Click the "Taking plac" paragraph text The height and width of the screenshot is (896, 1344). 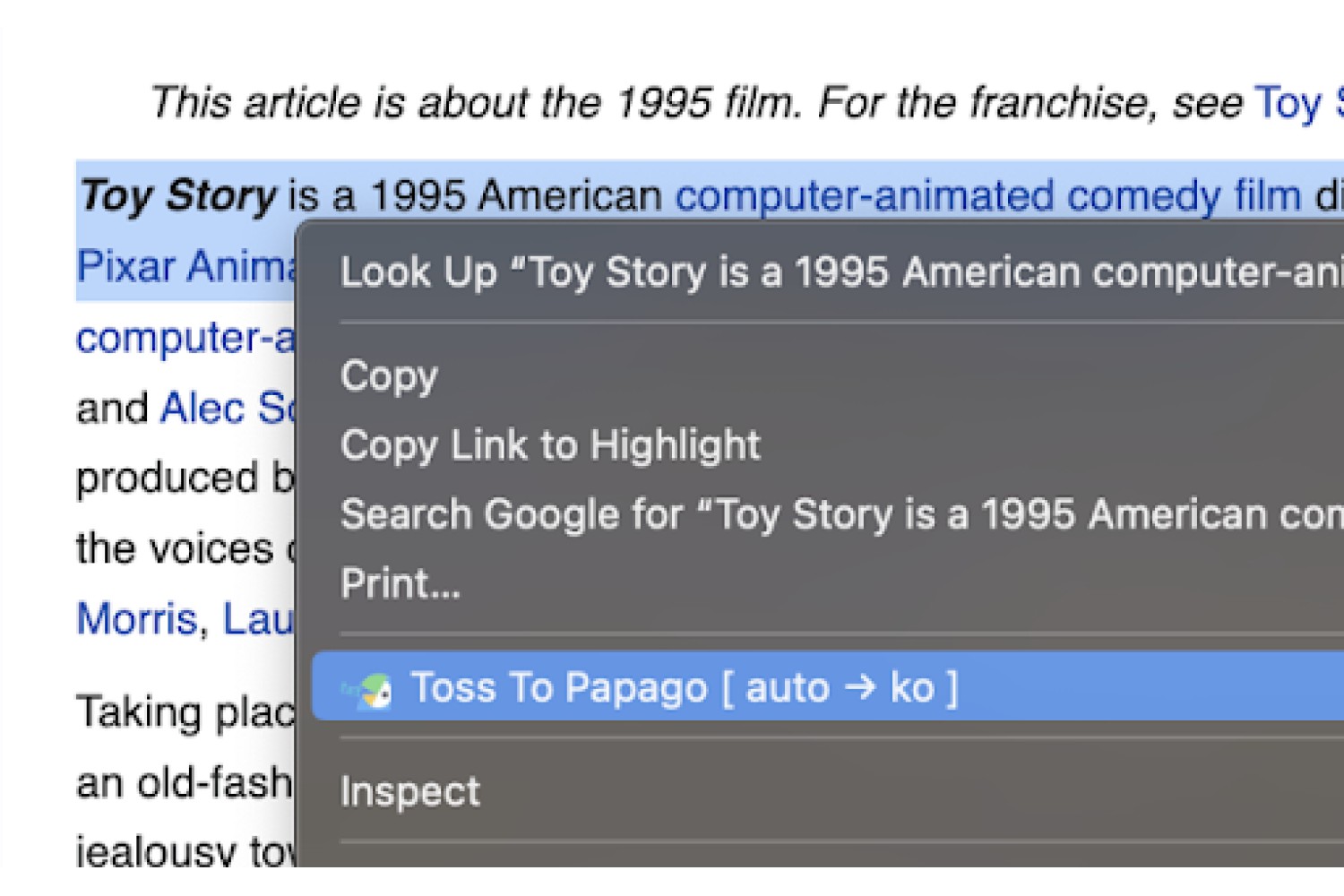point(186,713)
